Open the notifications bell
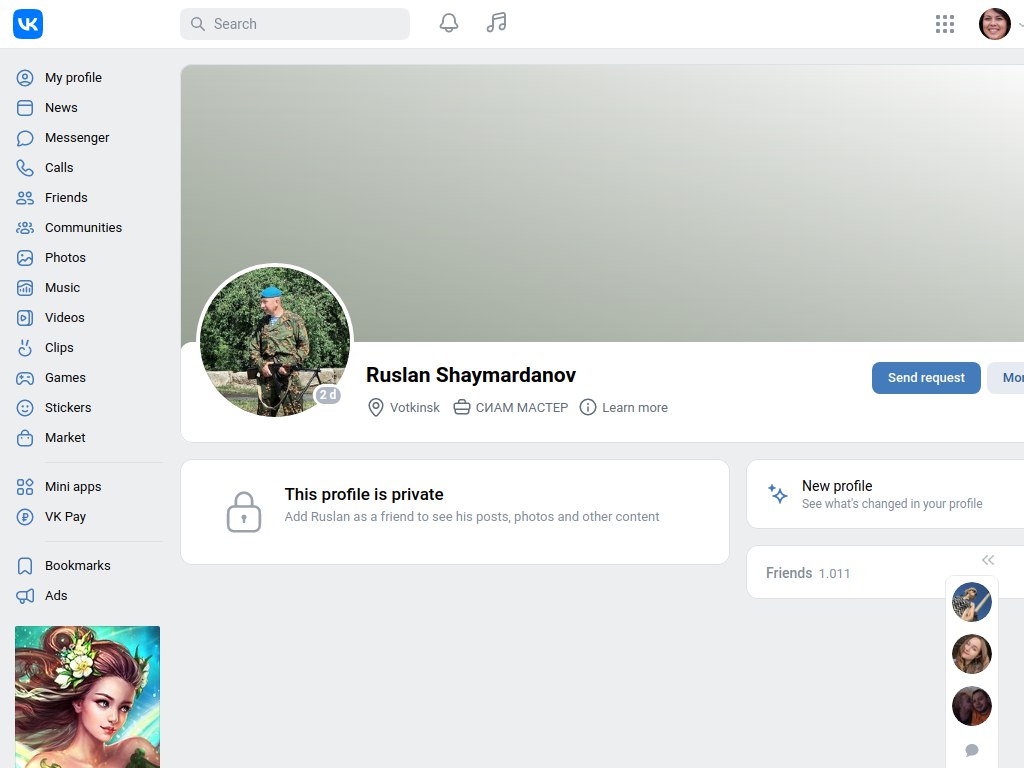This screenshot has height=768, width=1024. [x=449, y=23]
